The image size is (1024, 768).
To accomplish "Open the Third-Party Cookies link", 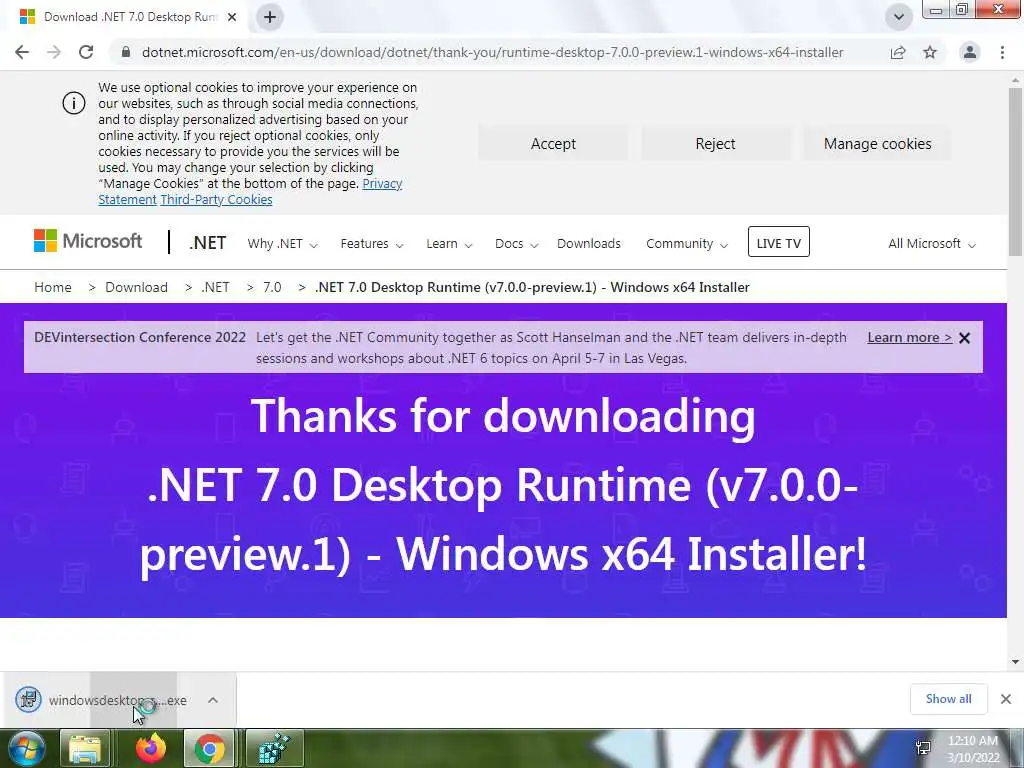I will coord(216,200).
